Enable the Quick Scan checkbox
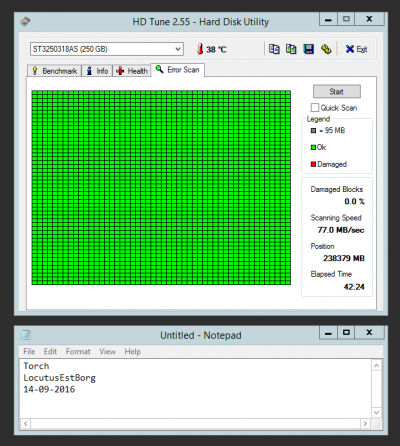Image resolution: width=400 pixels, height=446 pixels. click(315, 107)
